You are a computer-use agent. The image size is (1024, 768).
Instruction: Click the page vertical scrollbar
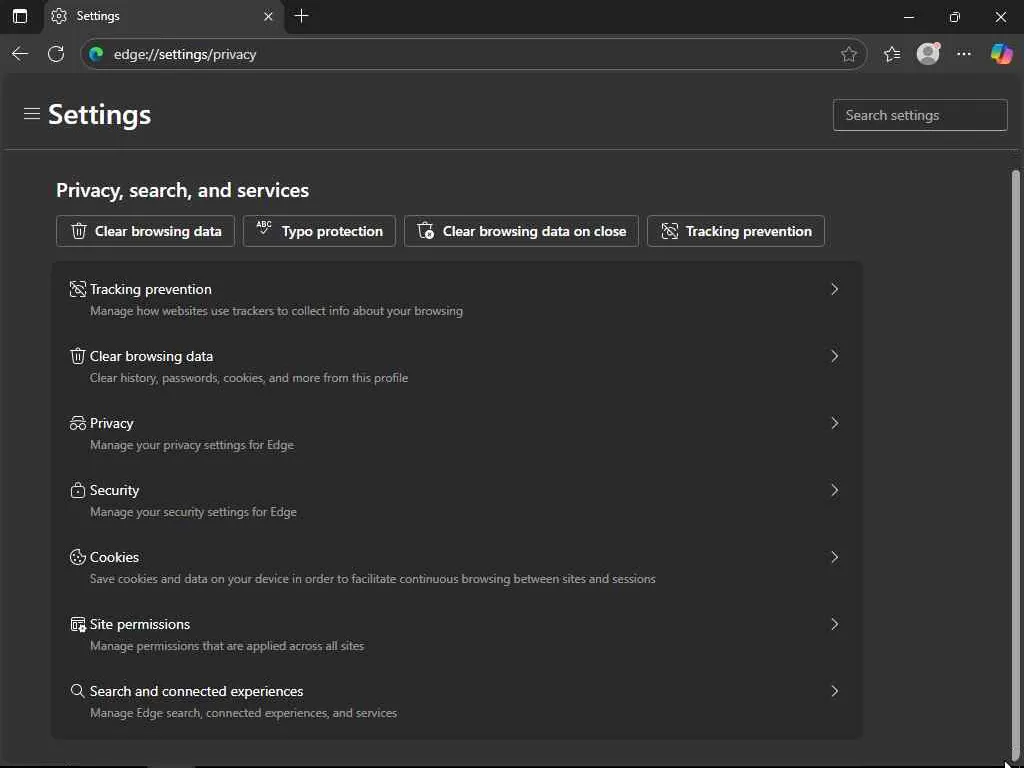pyautogui.click(x=1016, y=450)
